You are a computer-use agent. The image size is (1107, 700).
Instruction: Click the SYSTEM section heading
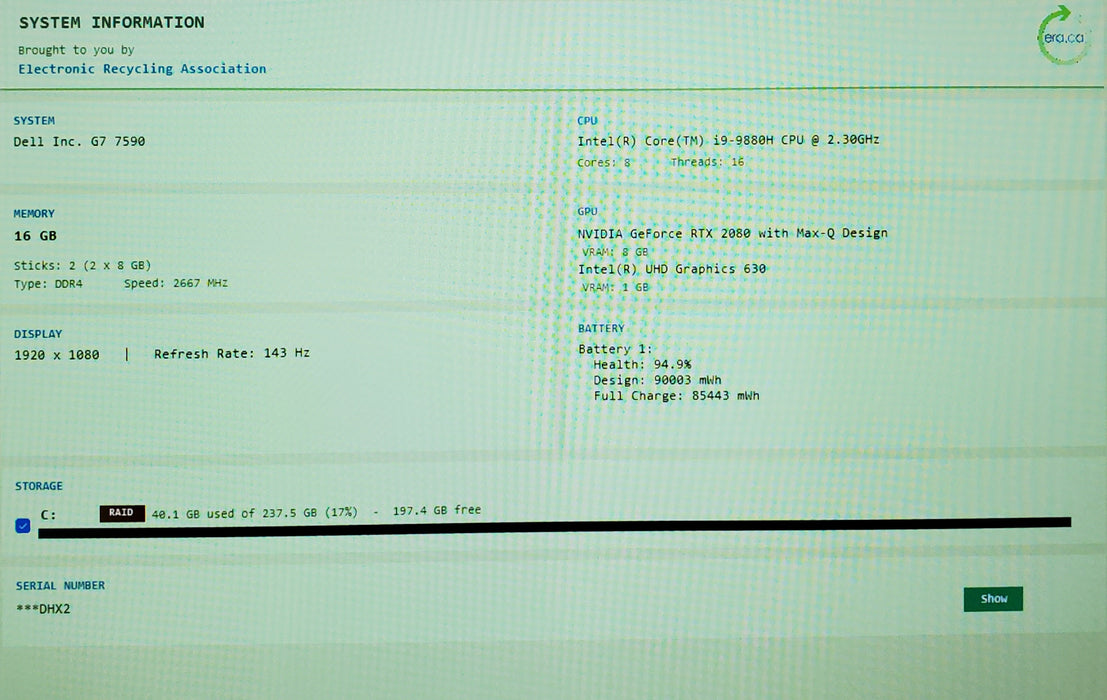click(34, 121)
